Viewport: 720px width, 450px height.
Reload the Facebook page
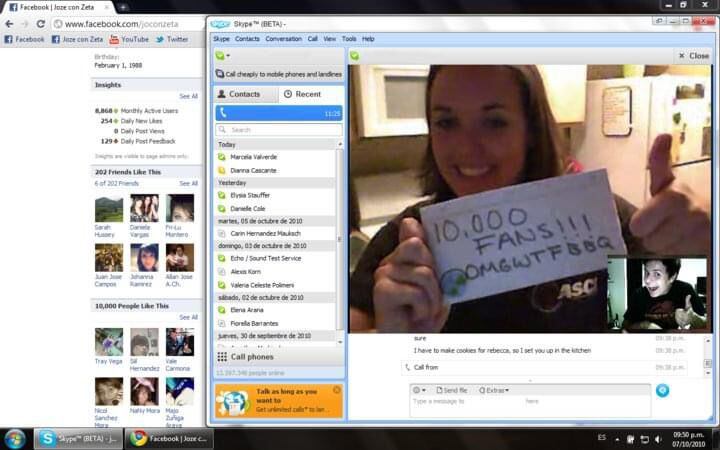coord(40,23)
